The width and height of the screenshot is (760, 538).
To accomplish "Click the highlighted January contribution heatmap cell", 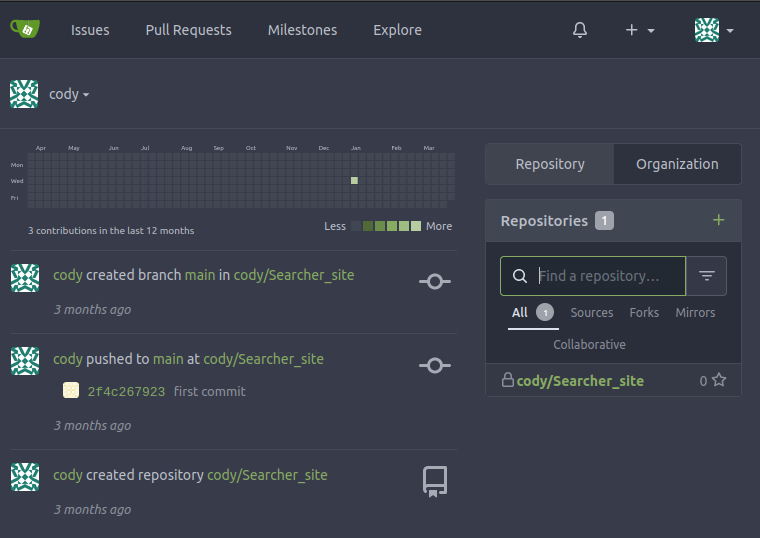I will [354, 181].
